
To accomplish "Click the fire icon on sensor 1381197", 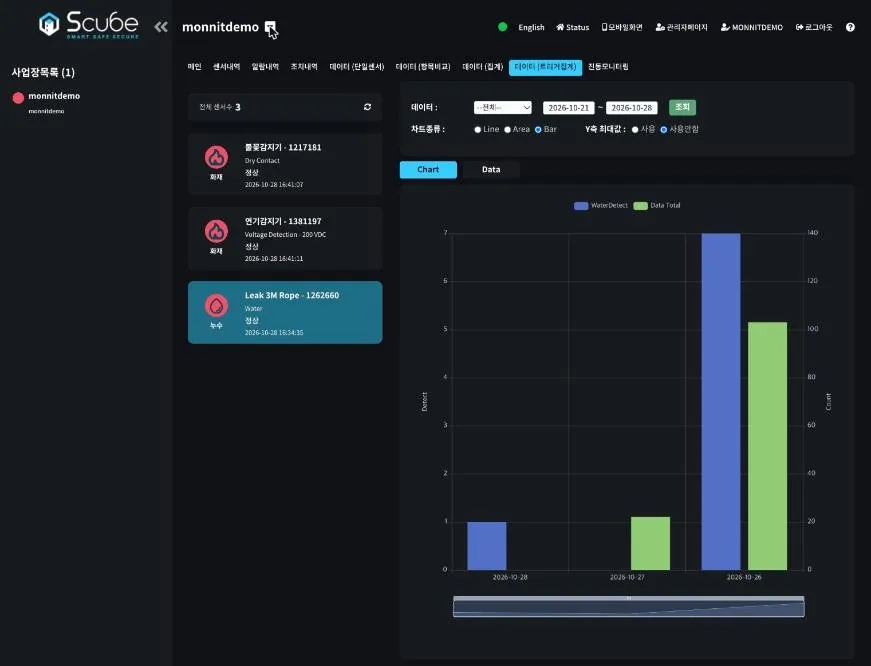I will 216,231.
